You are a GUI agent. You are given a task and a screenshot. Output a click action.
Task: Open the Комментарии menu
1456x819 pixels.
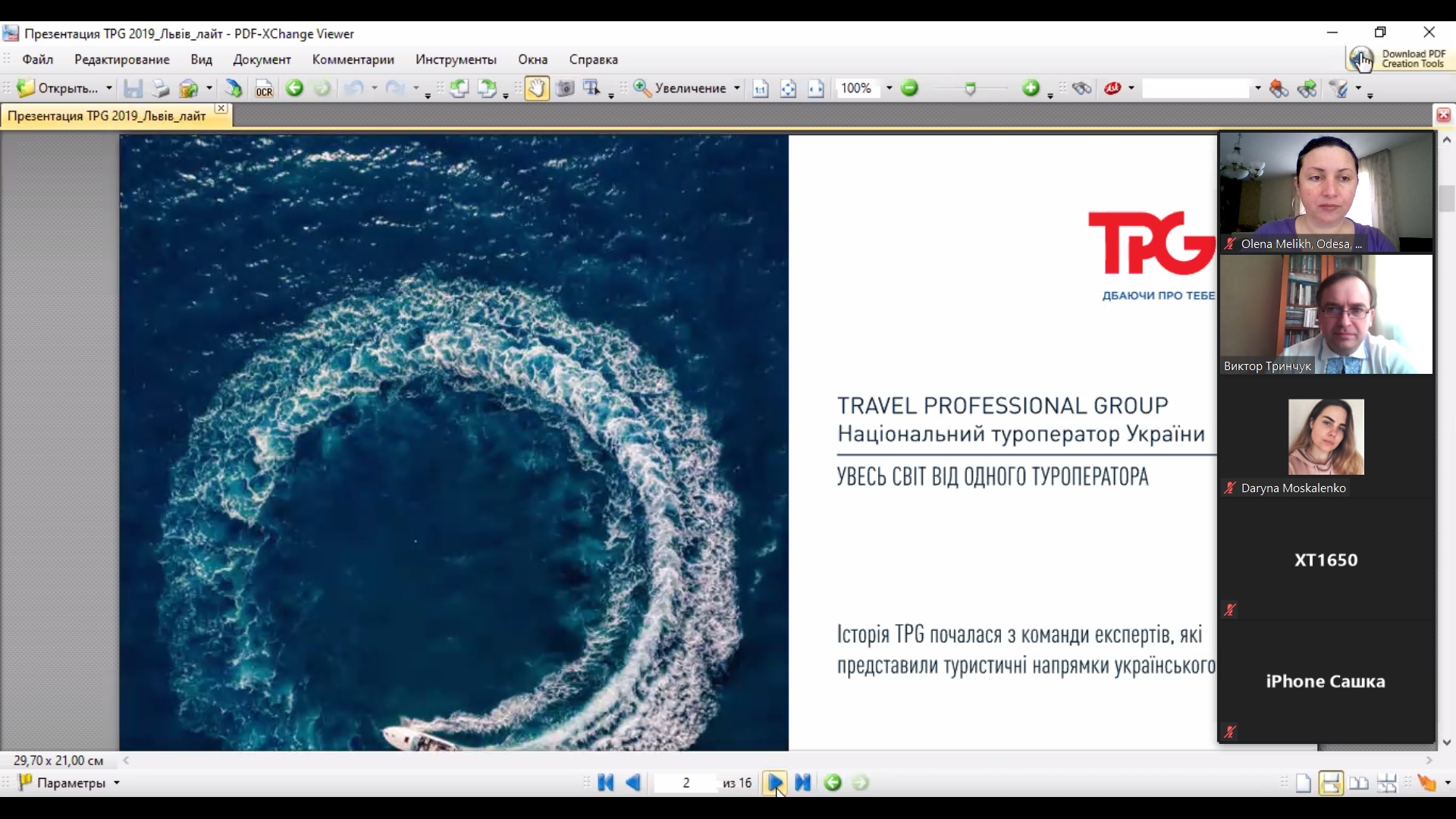[353, 59]
